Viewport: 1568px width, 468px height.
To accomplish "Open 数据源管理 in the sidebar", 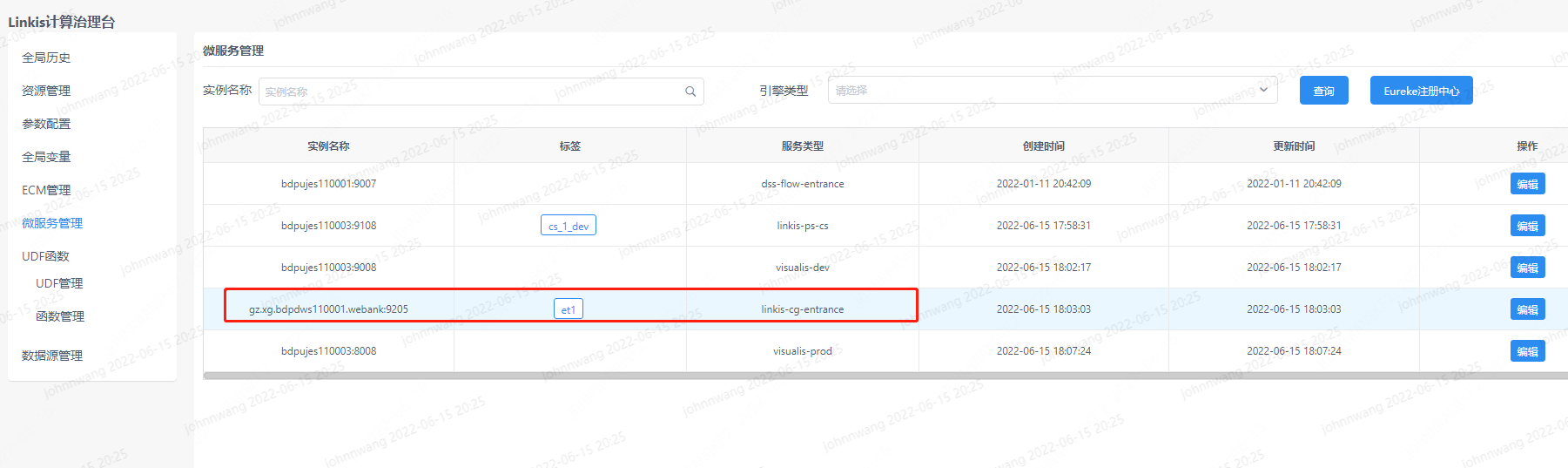I will click(x=52, y=356).
